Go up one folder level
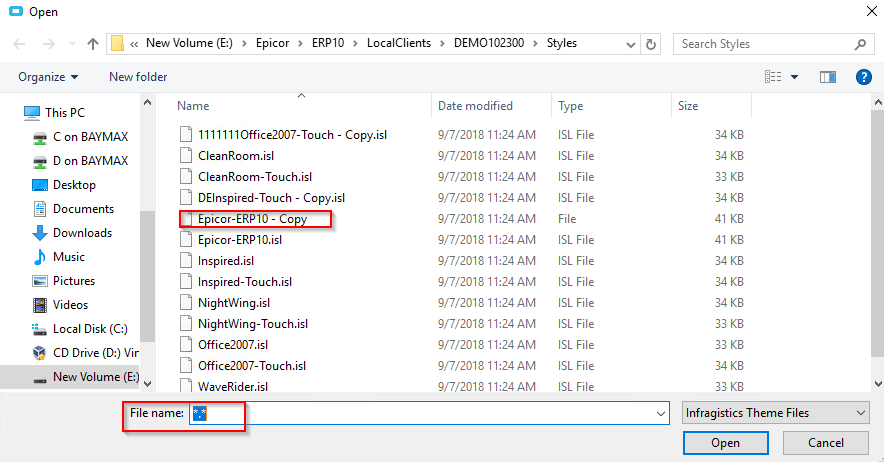The height and width of the screenshot is (462, 884). [x=93, y=44]
